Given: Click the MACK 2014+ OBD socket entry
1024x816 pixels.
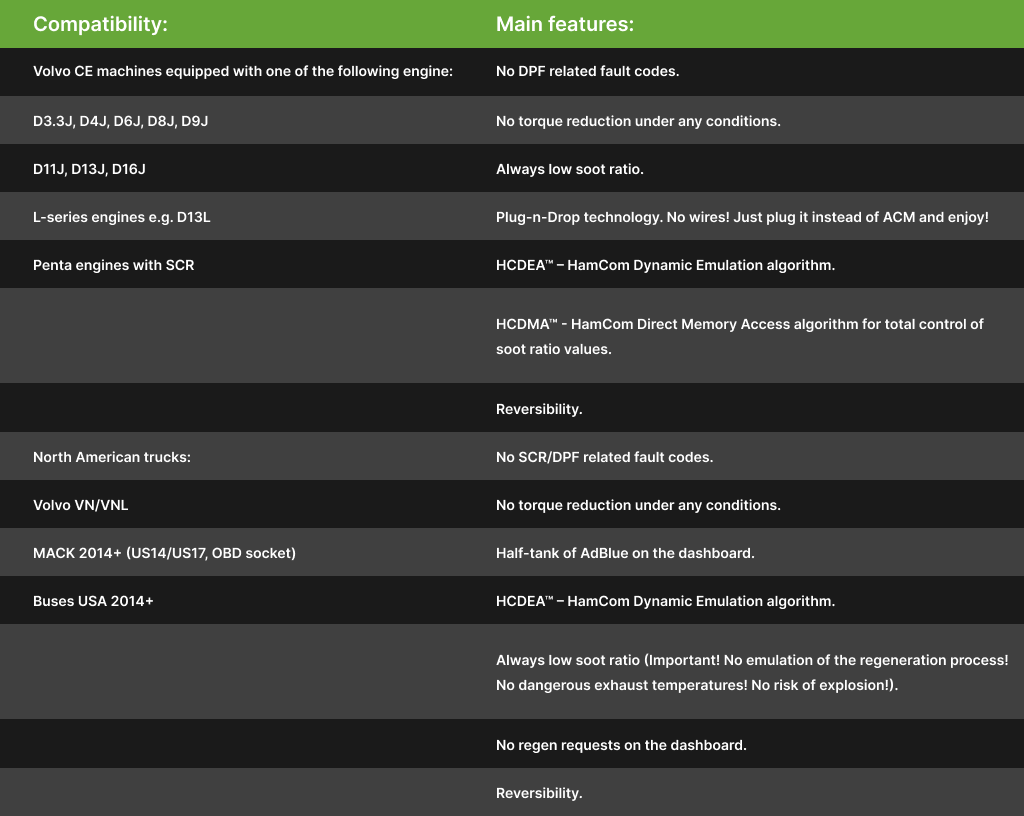Looking at the screenshot, I should point(164,553).
